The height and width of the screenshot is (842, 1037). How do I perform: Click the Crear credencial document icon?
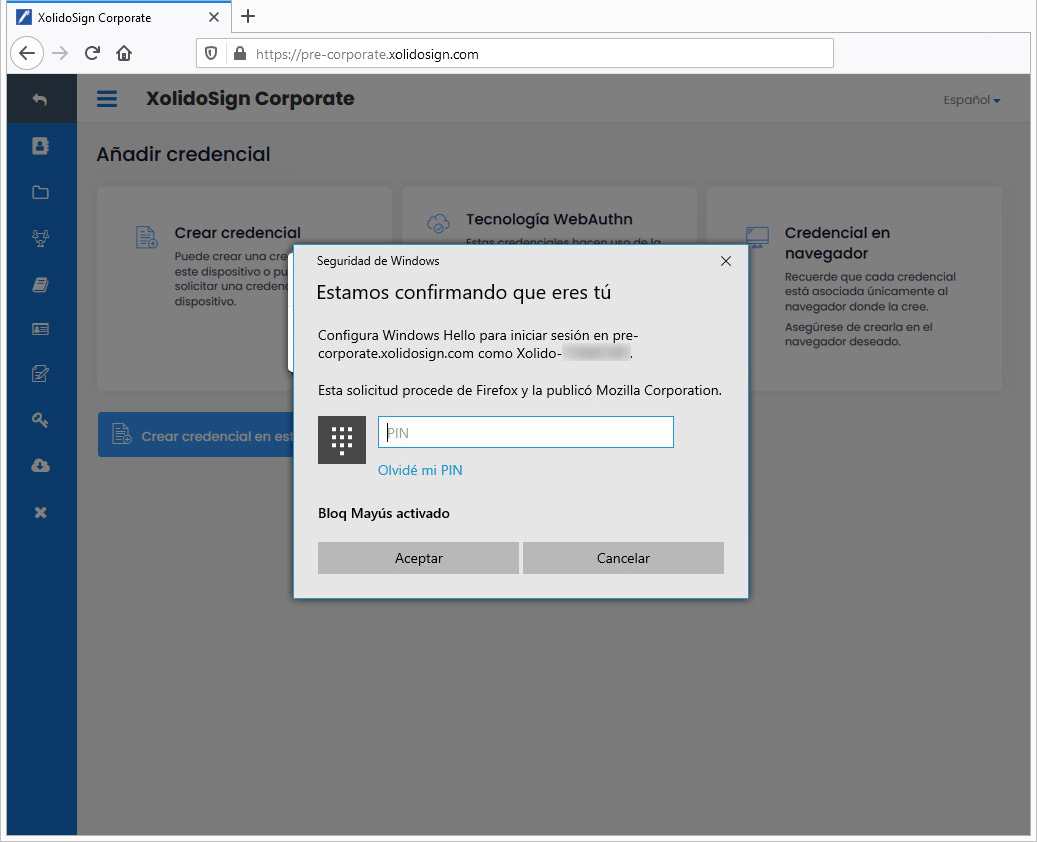(146, 237)
